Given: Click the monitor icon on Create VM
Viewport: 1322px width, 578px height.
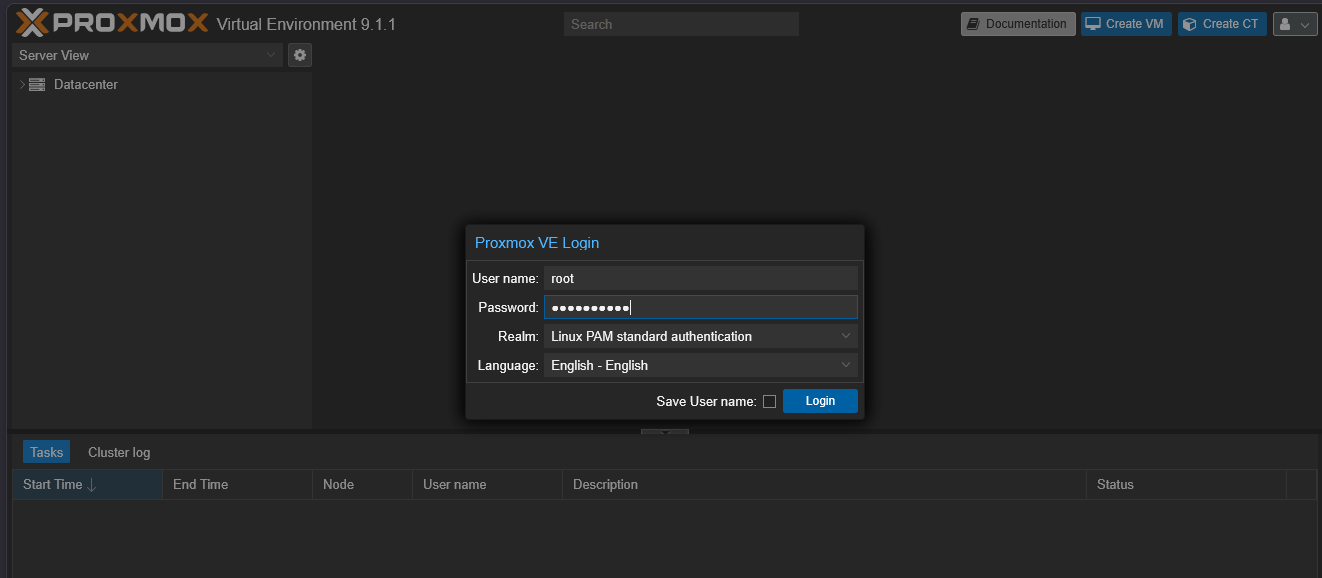Looking at the screenshot, I should (1094, 24).
